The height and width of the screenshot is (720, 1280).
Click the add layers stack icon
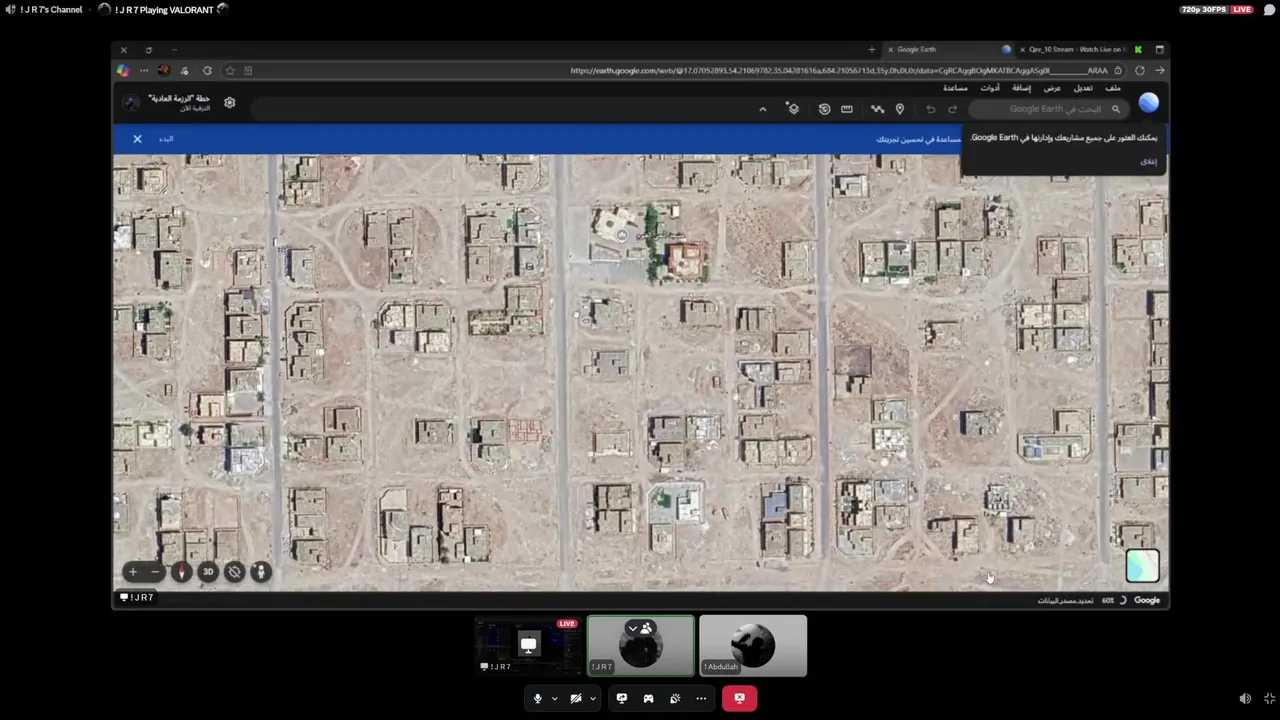793,109
